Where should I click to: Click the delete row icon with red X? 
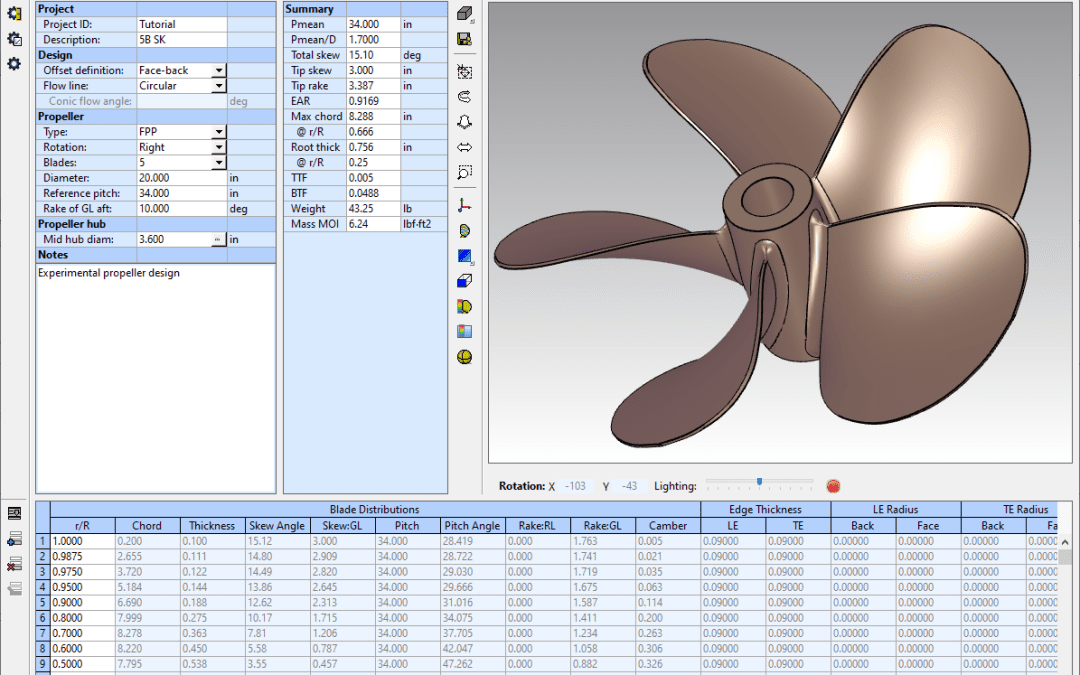[15, 564]
